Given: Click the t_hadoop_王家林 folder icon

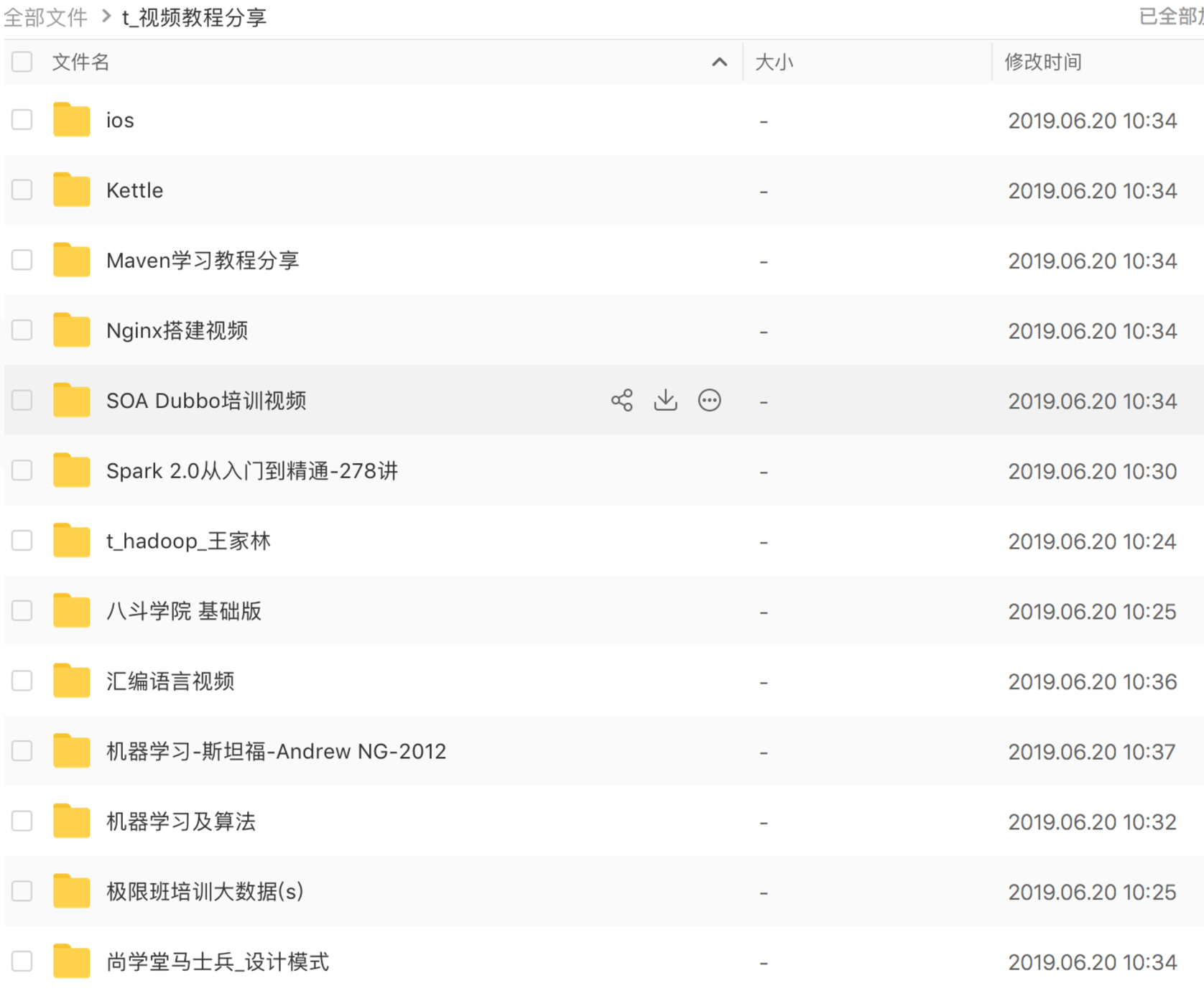Looking at the screenshot, I should (x=72, y=540).
